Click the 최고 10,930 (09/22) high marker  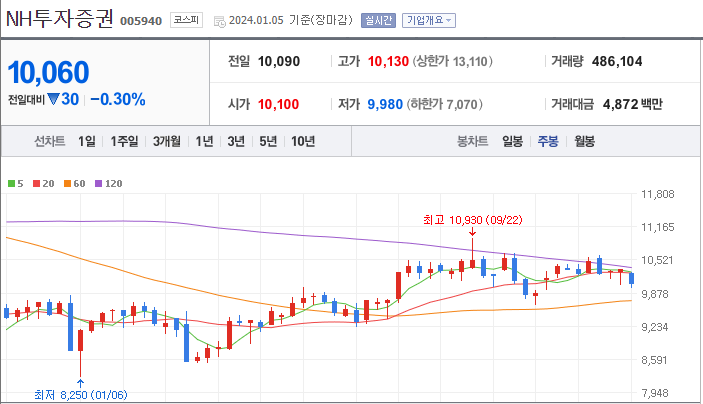473,220
